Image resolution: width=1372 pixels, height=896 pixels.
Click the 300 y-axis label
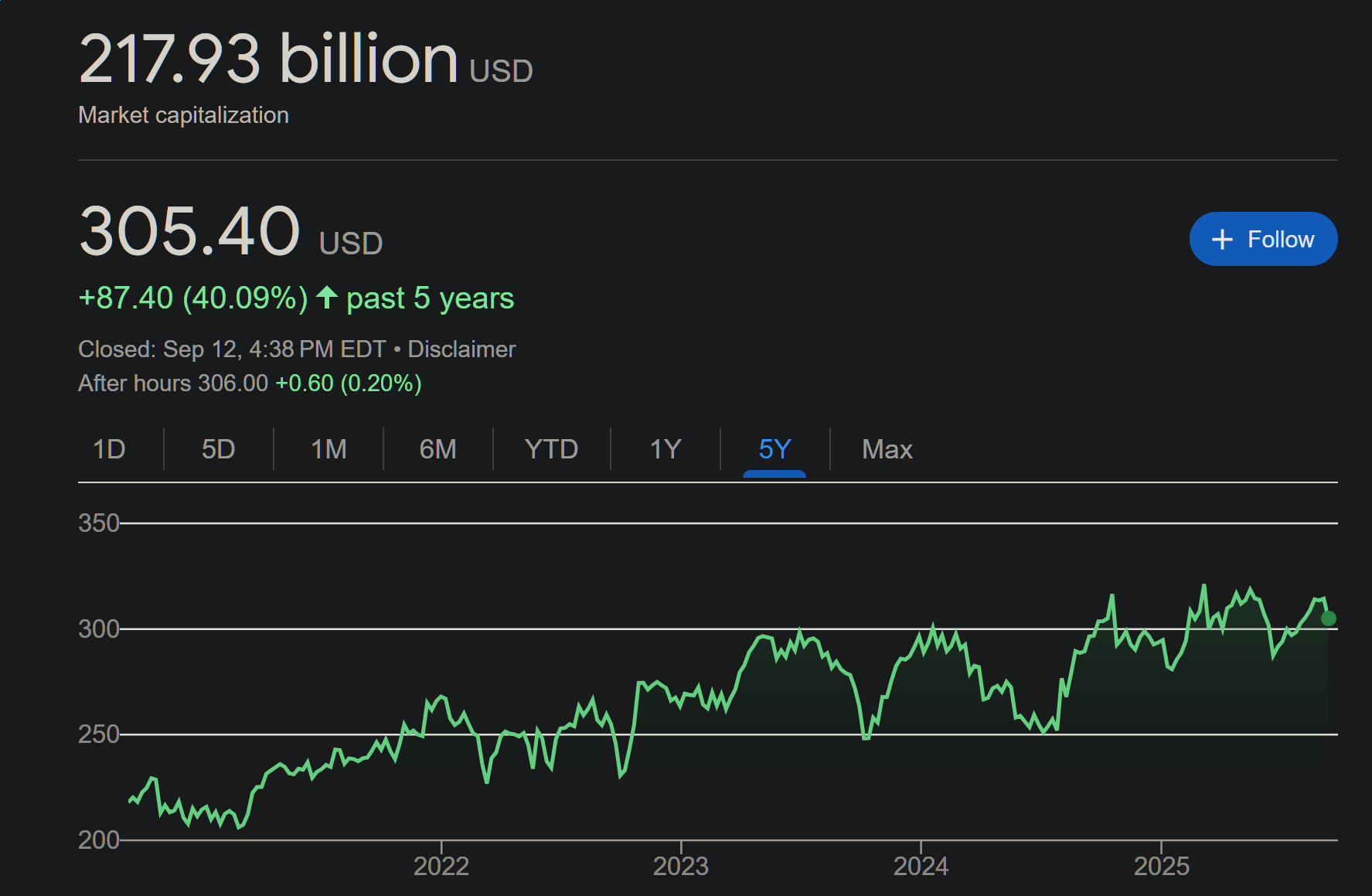click(x=99, y=629)
